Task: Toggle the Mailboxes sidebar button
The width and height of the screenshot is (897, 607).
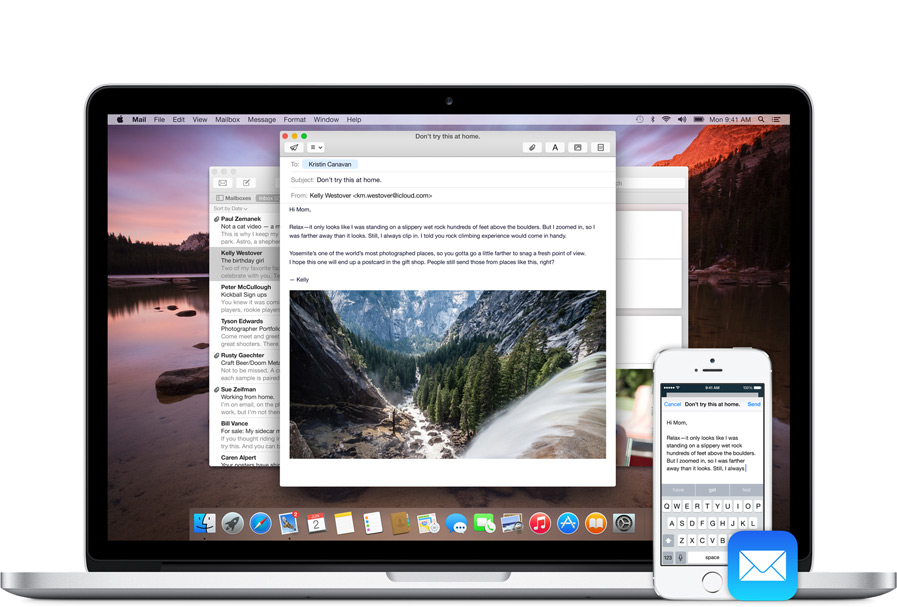Action: tap(233, 198)
